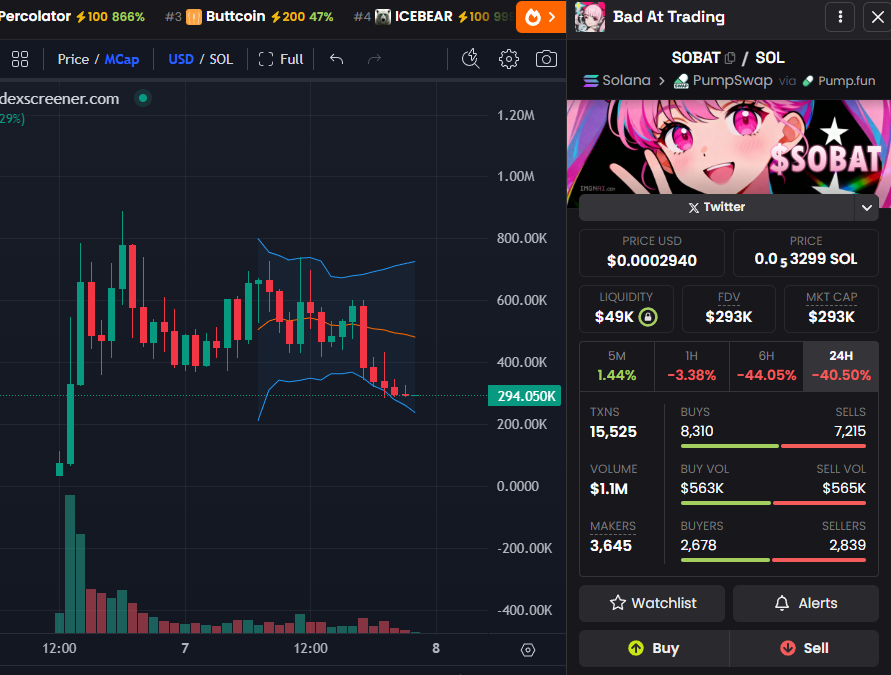891x675 pixels.
Task: Select the 1H timeframe tab
Action: point(692,366)
